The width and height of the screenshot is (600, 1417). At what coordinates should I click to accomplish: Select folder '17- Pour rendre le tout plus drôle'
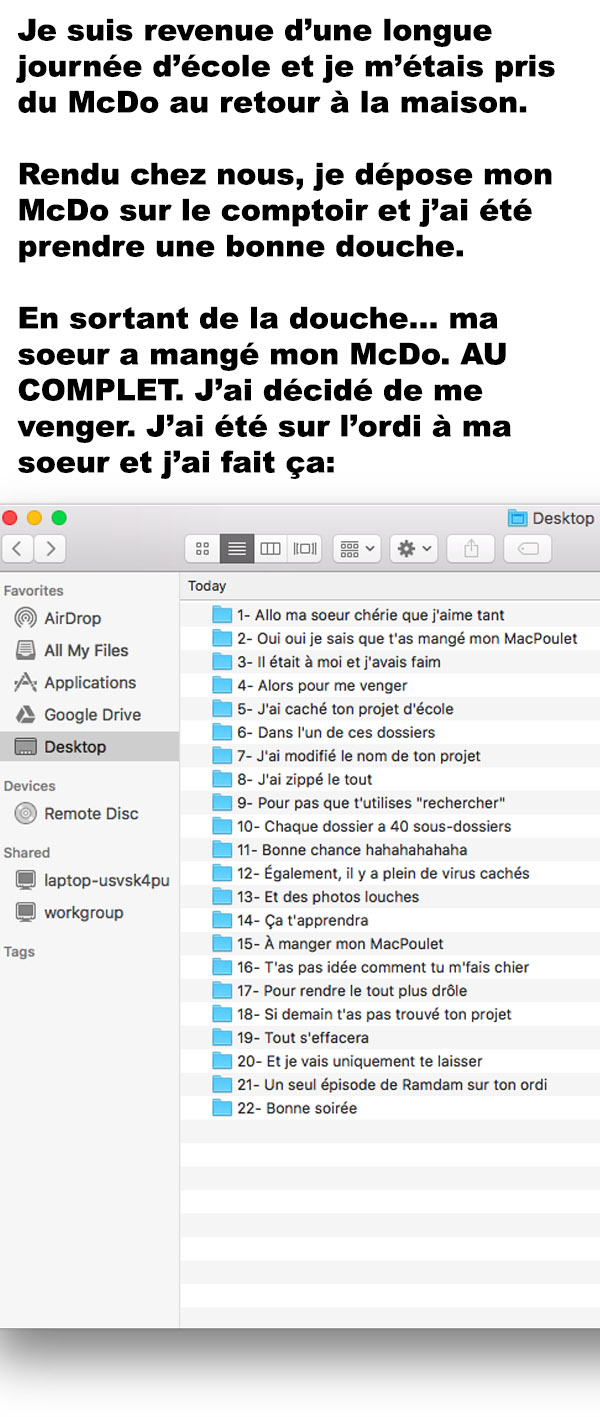coord(390,991)
